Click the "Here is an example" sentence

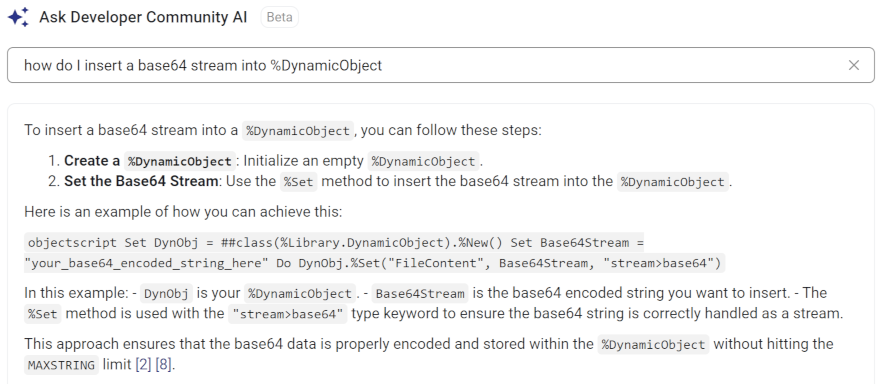tap(183, 212)
